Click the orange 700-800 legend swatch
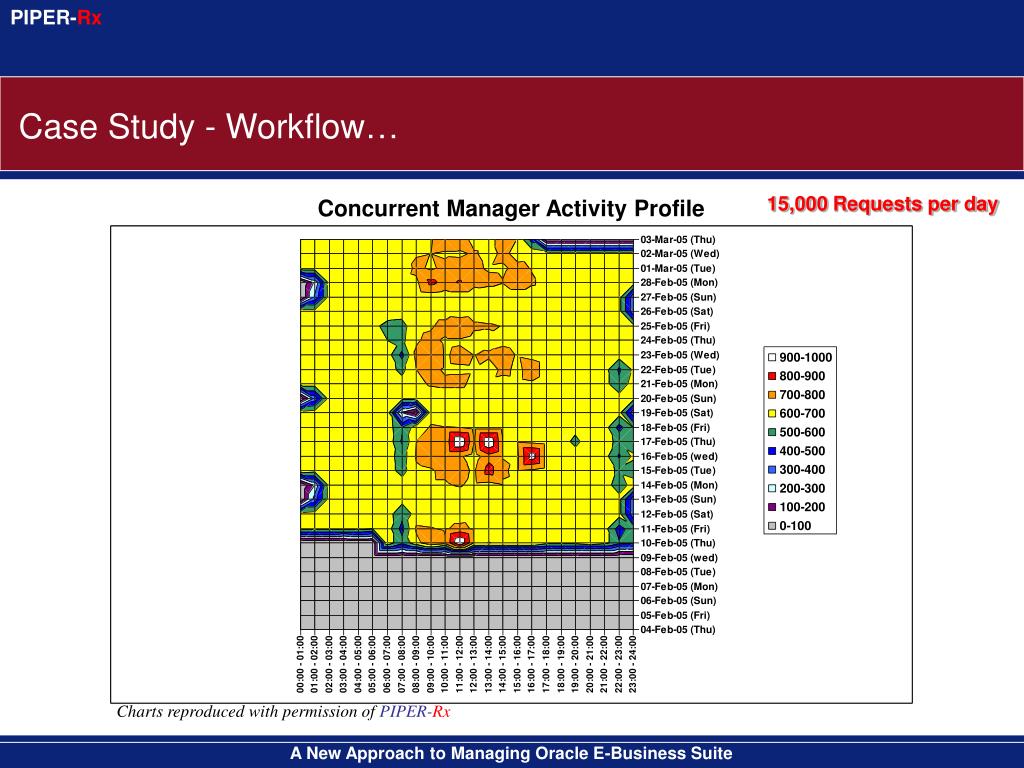Viewport: 1024px width, 768px height. click(x=772, y=394)
